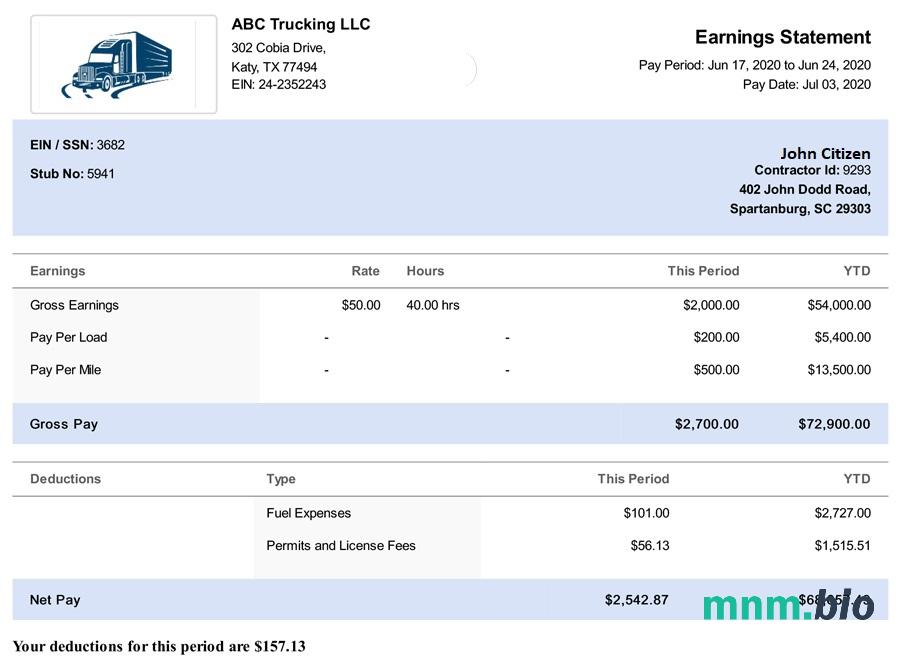This screenshot has height=658, width=900.
Task: Click the Pay Per Mile row label
Action: [x=65, y=370]
